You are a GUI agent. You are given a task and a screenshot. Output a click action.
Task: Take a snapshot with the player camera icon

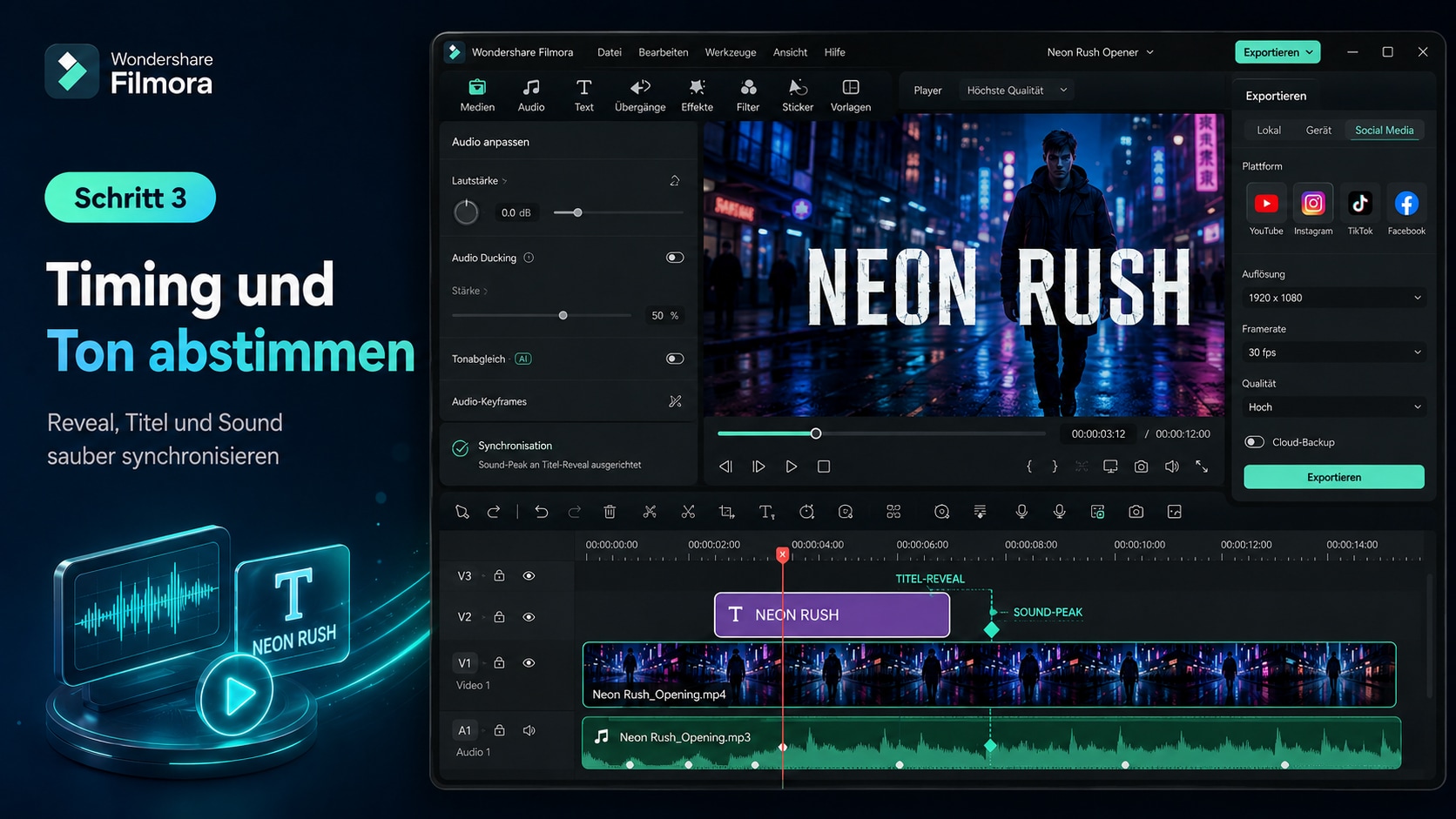1141,467
